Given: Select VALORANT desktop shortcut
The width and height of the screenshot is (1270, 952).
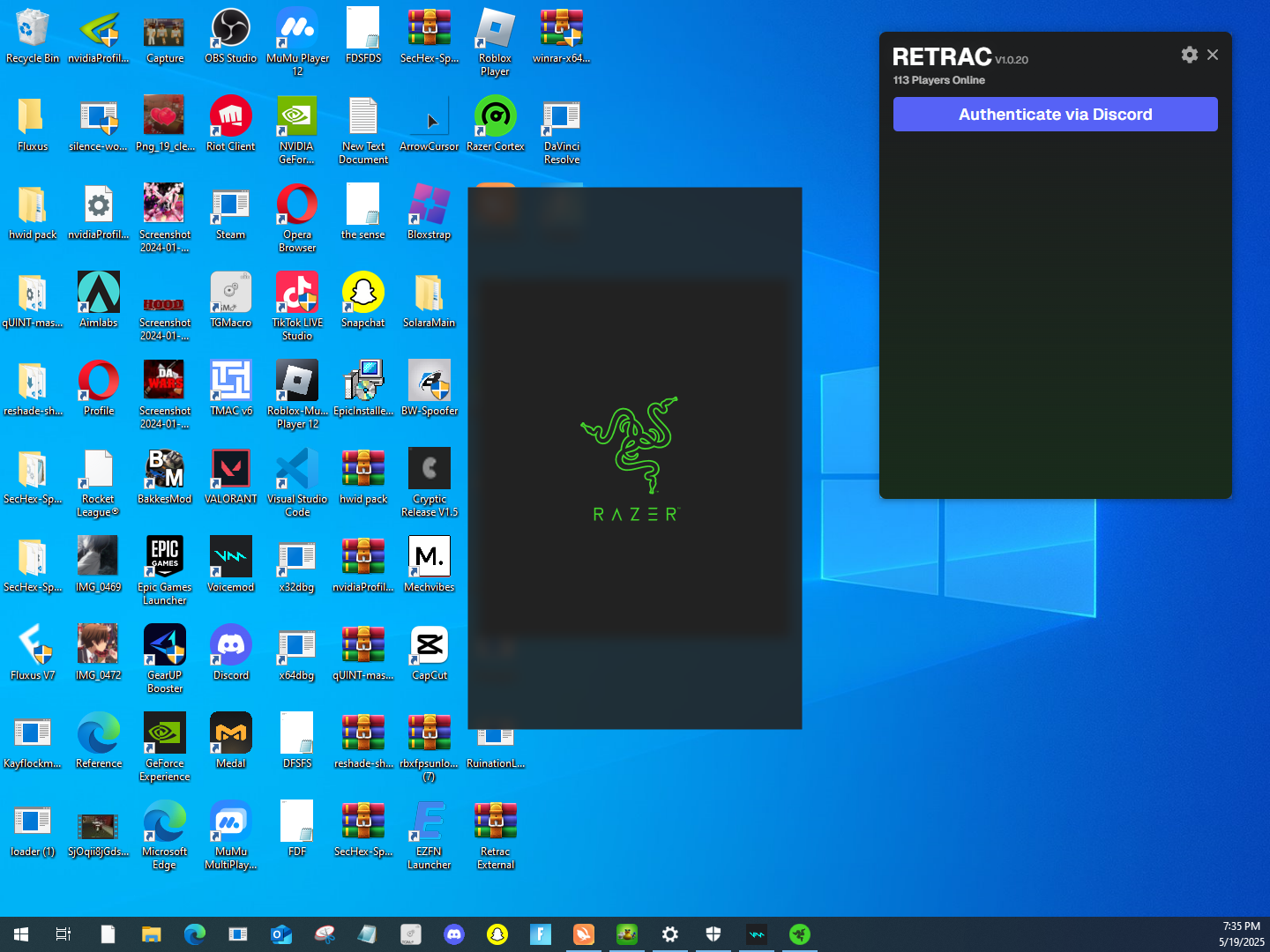Looking at the screenshot, I should pyautogui.click(x=231, y=477).
